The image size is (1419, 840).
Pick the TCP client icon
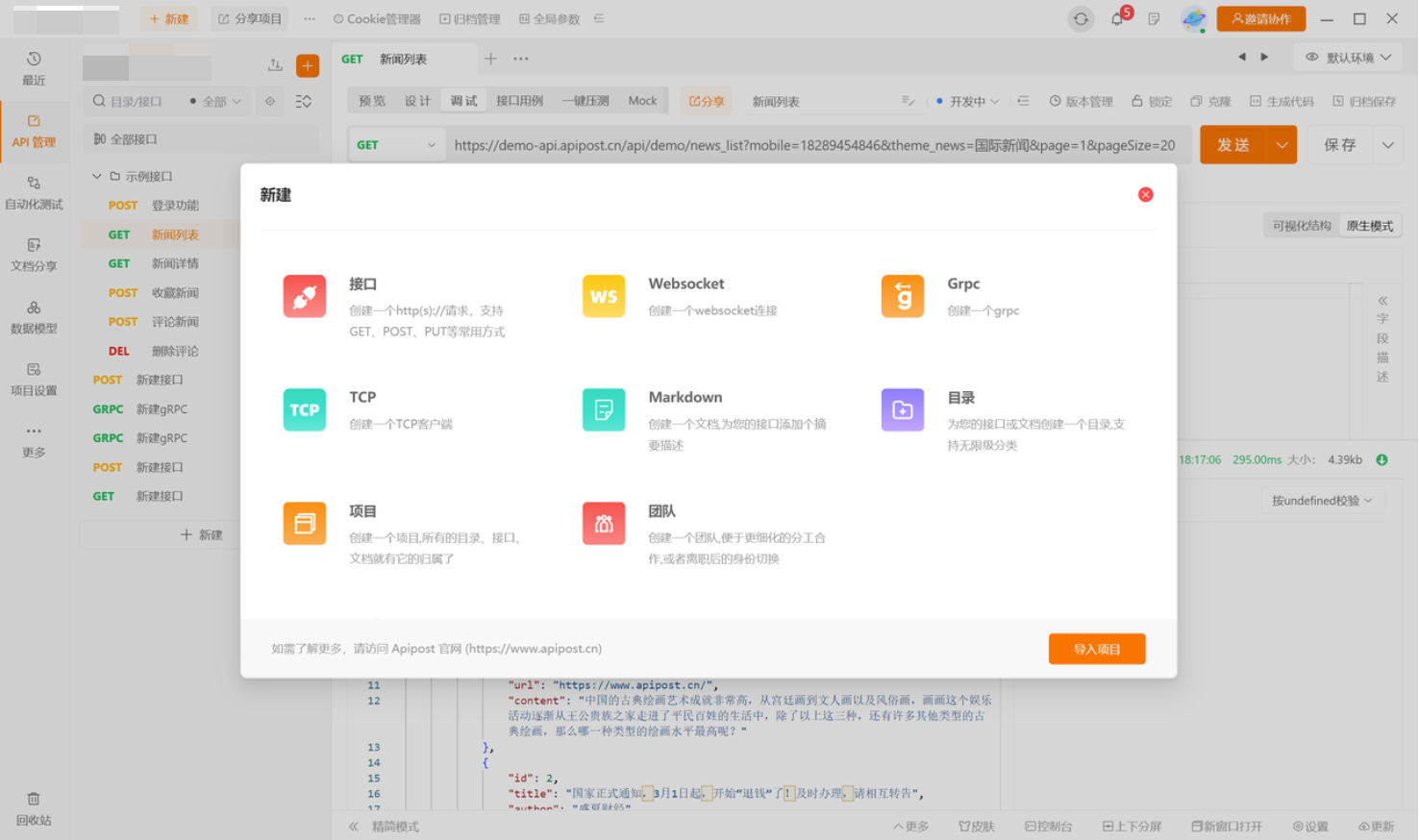pyautogui.click(x=304, y=409)
